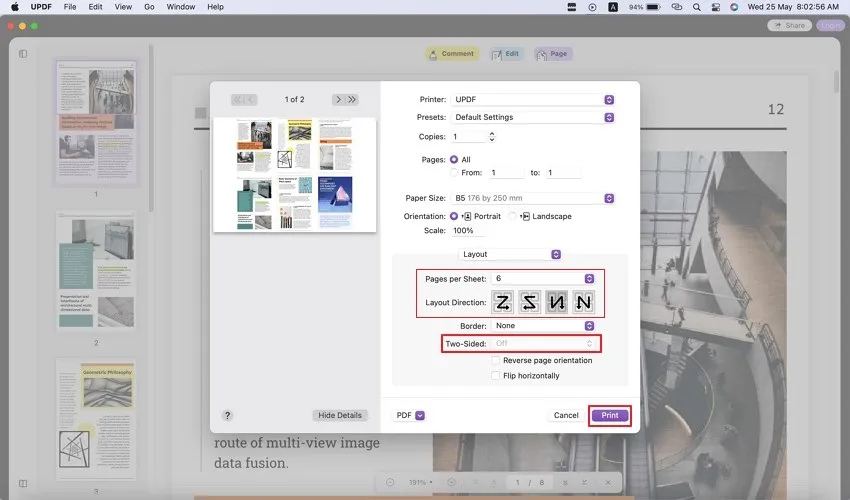This screenshot has height=500, width=850.
Task: Jump to last page double-down icon
Action: [584, 482]
